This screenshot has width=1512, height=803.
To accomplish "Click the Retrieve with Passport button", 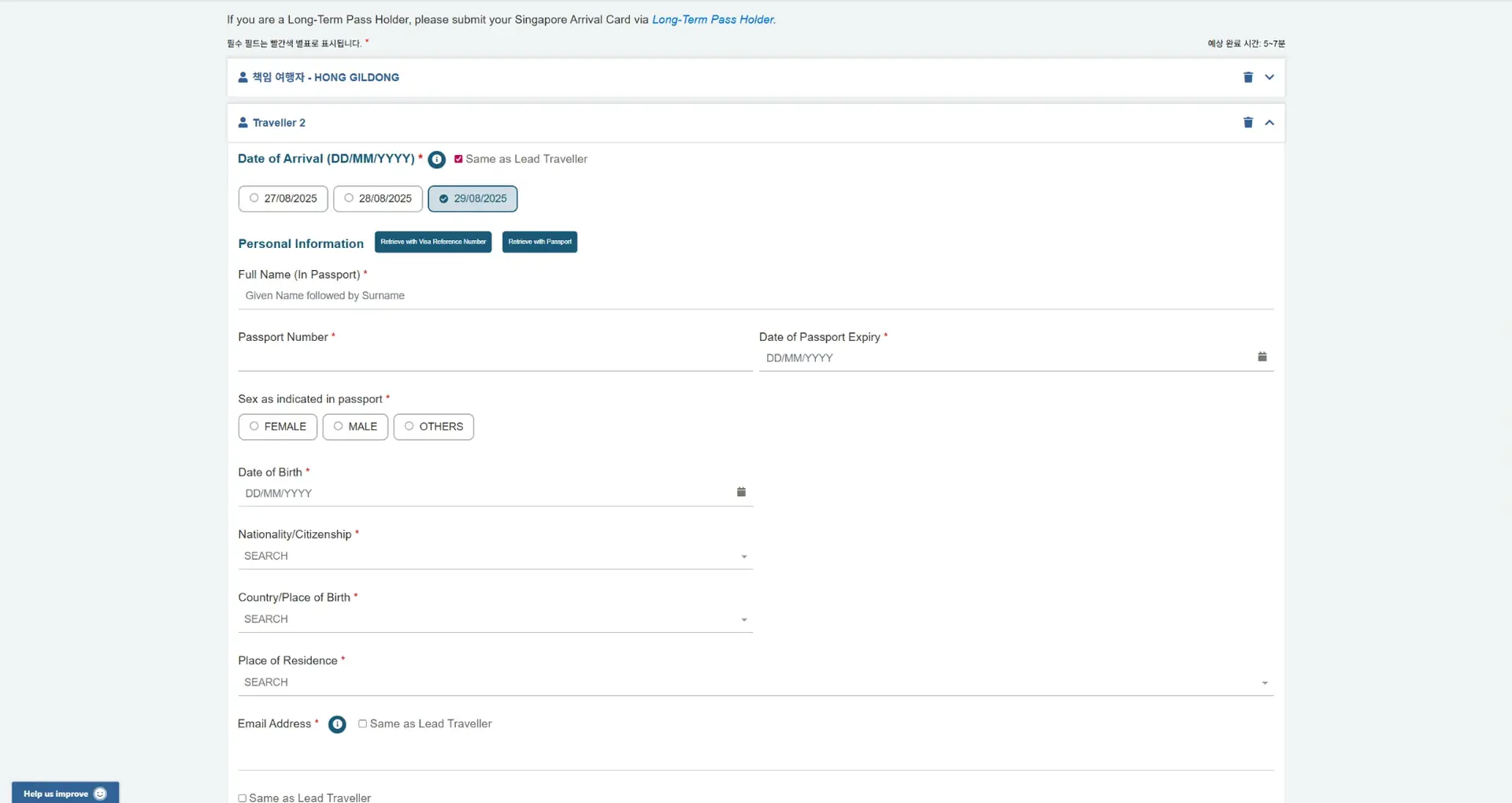I will pyautogui.click(x=539, y=242).
